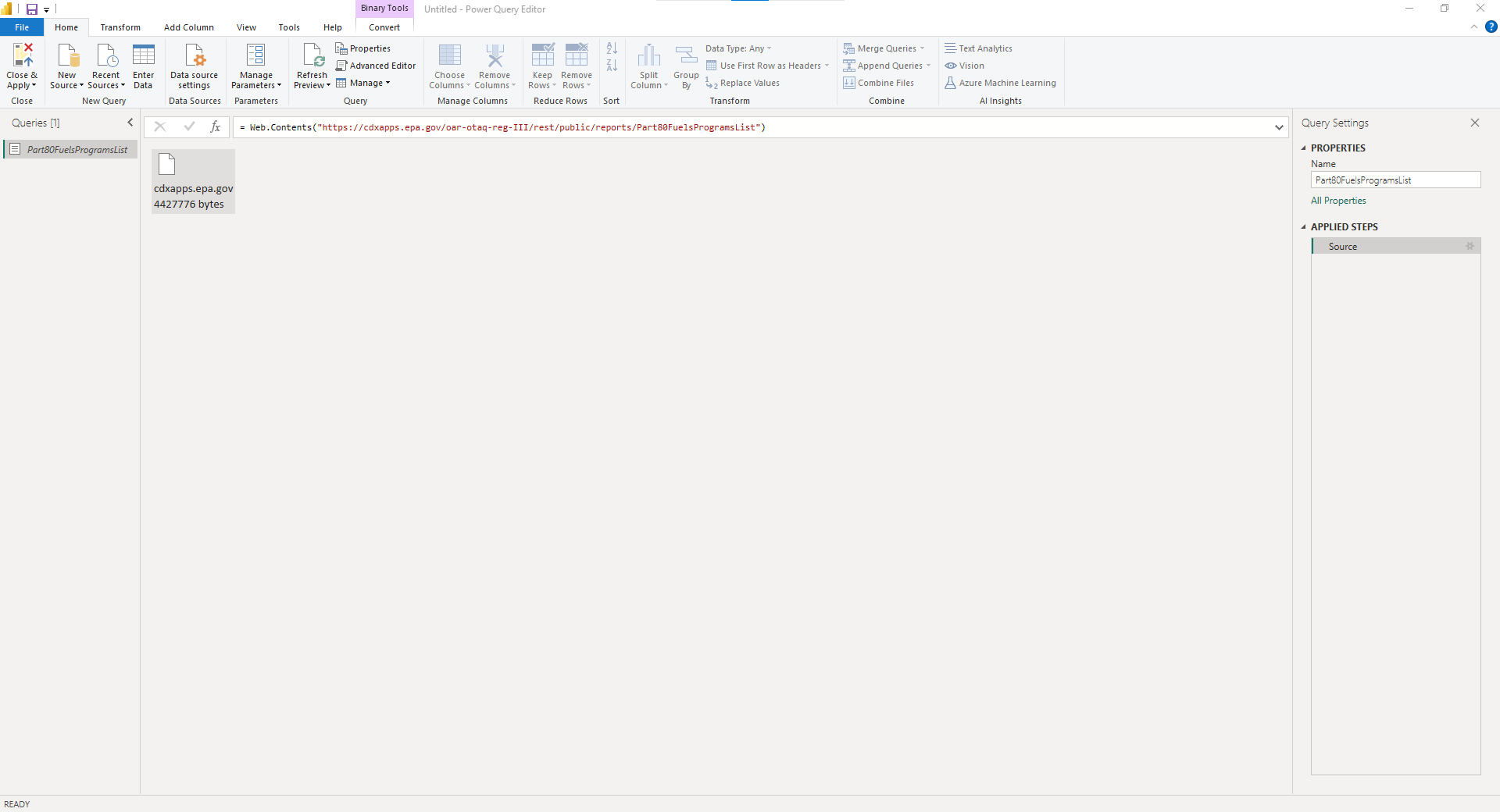Edit the query Name field
The image size is (1500, 812).
click(x=1395, y=180)
